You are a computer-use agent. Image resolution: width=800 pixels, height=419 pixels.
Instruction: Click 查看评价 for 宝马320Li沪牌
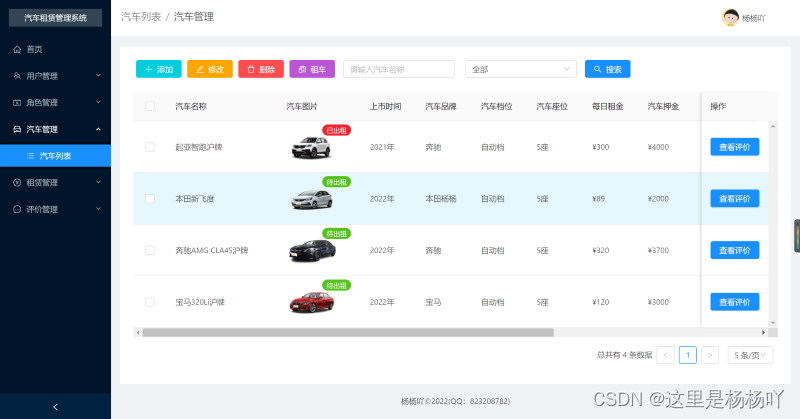pos(735,302)
